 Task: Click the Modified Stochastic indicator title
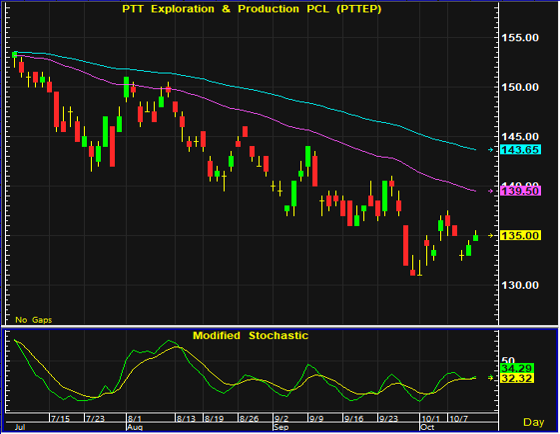coord(250,335)
